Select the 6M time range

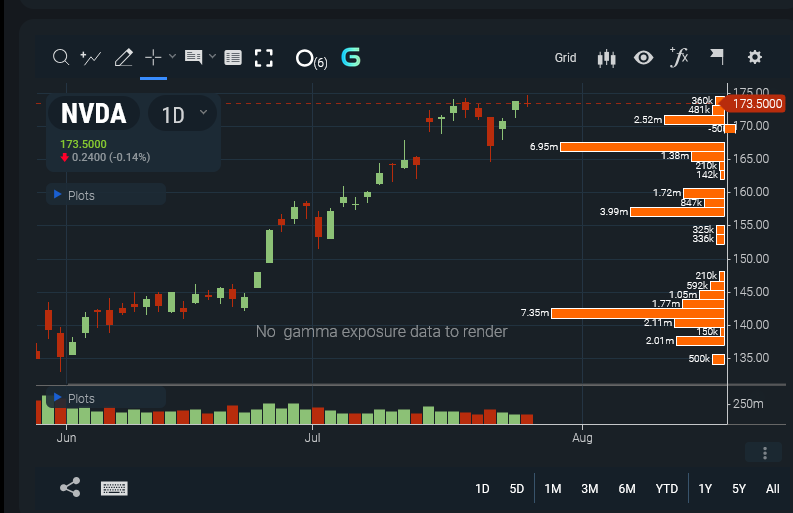627,489
